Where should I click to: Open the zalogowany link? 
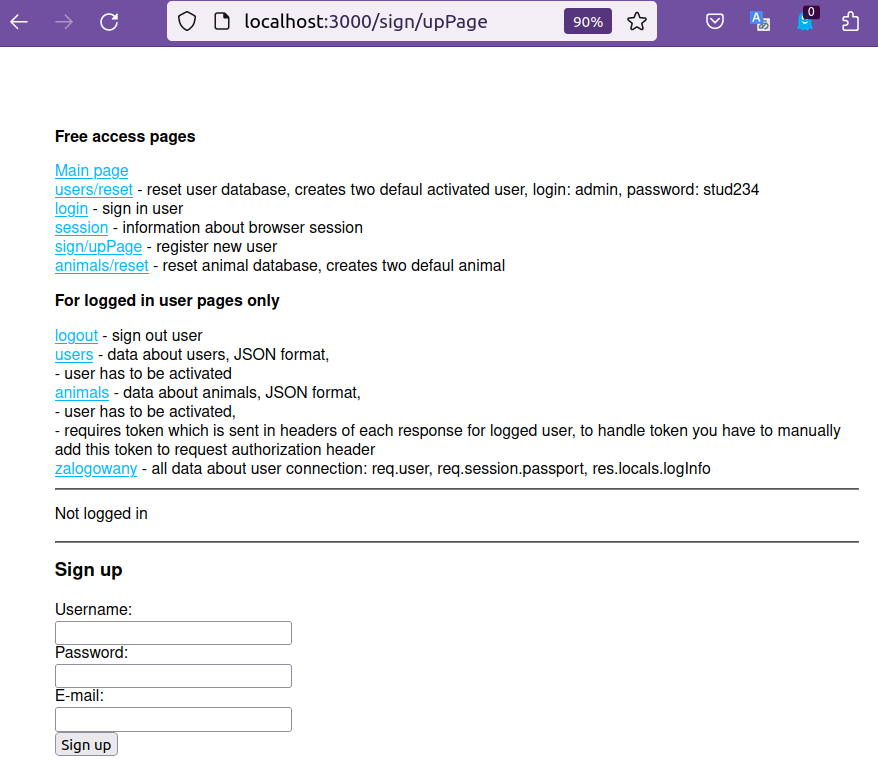tap(96, 469)
